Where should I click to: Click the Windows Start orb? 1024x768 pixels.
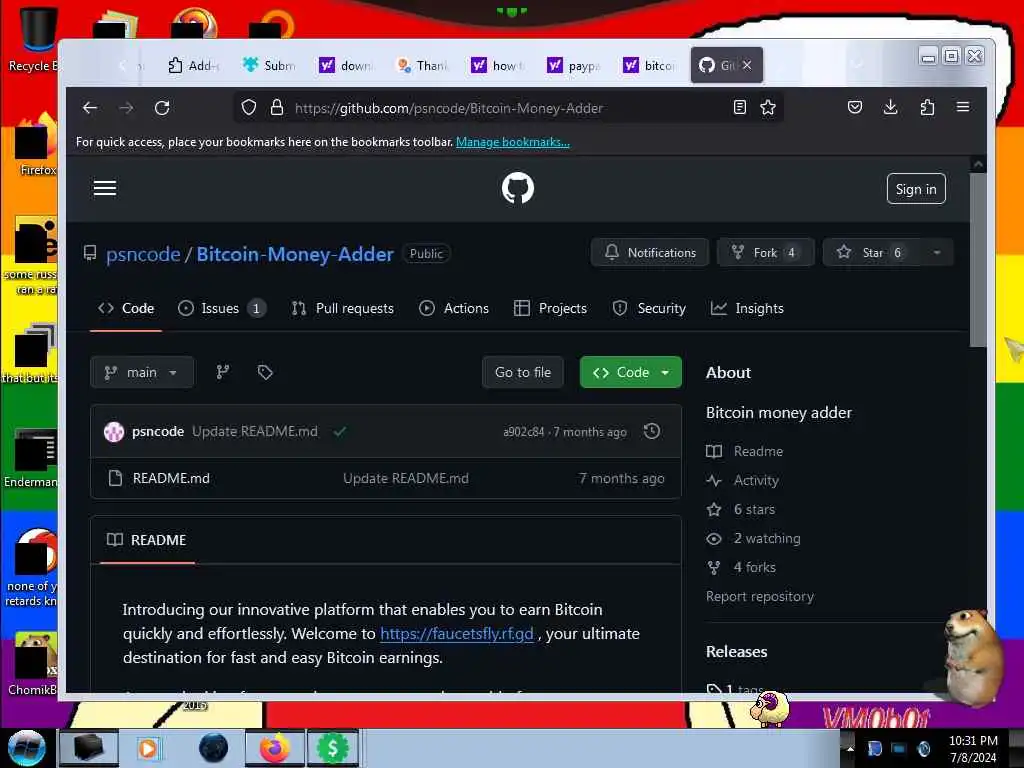[26, 748]
